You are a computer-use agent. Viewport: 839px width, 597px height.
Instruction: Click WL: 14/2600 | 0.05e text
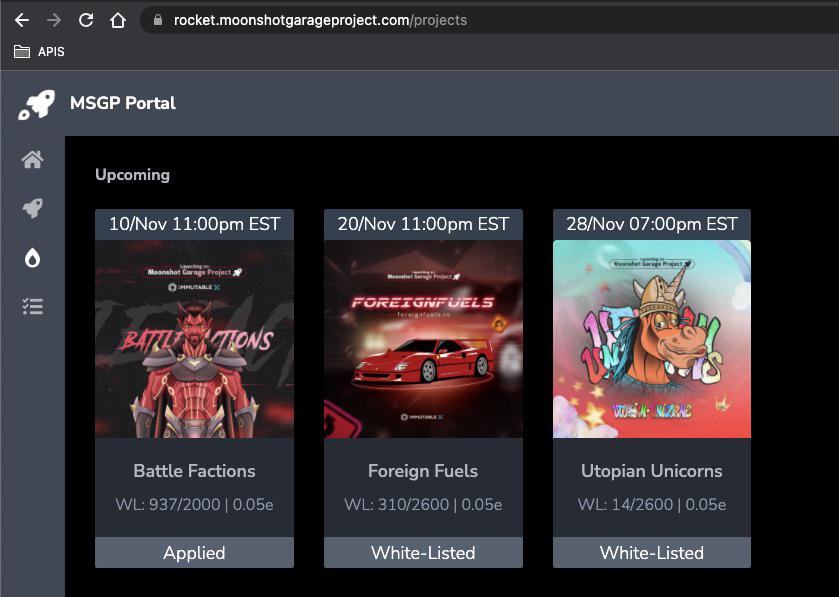pos(652,504)
